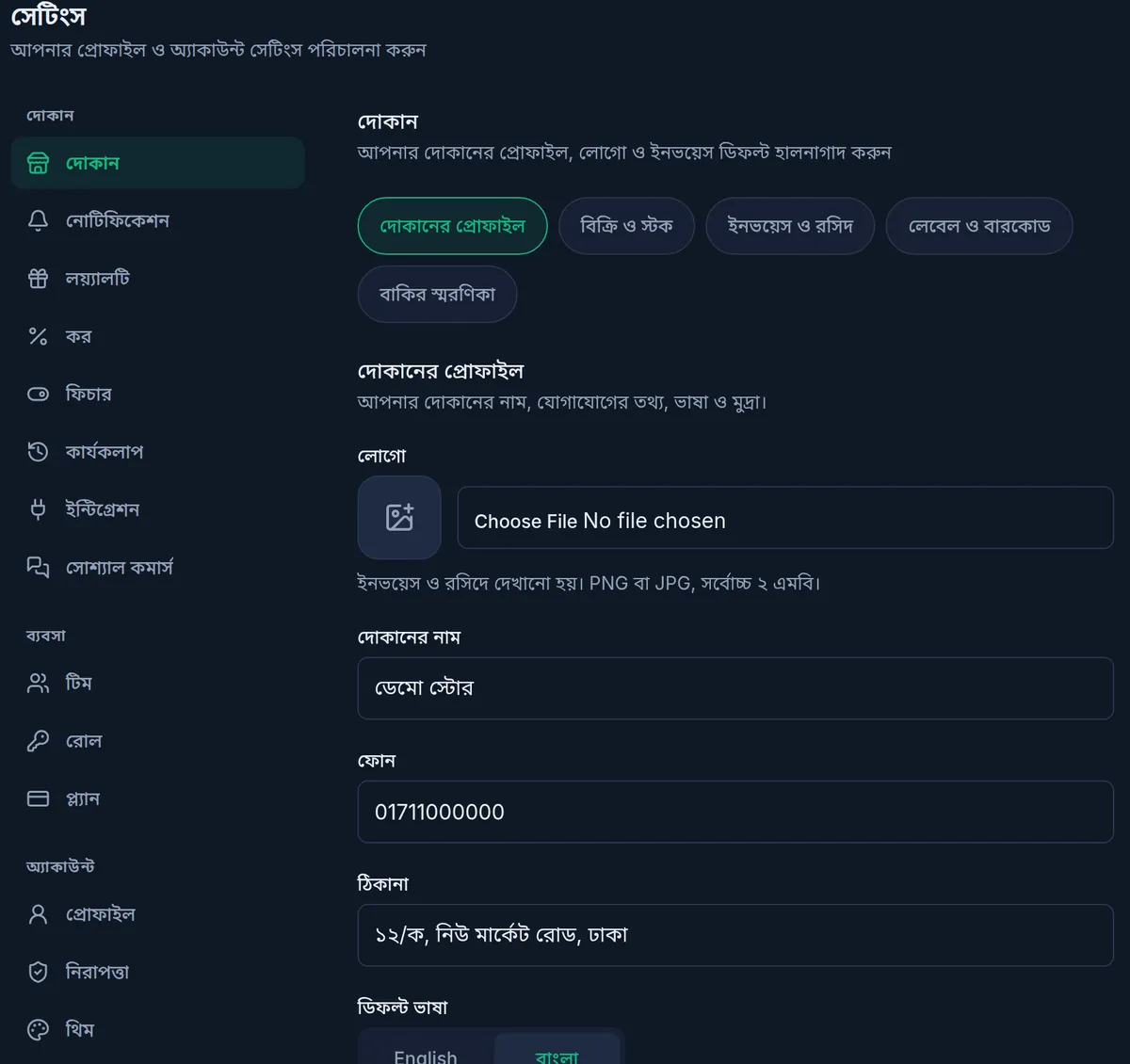Open the টিম page

[158, 683]
